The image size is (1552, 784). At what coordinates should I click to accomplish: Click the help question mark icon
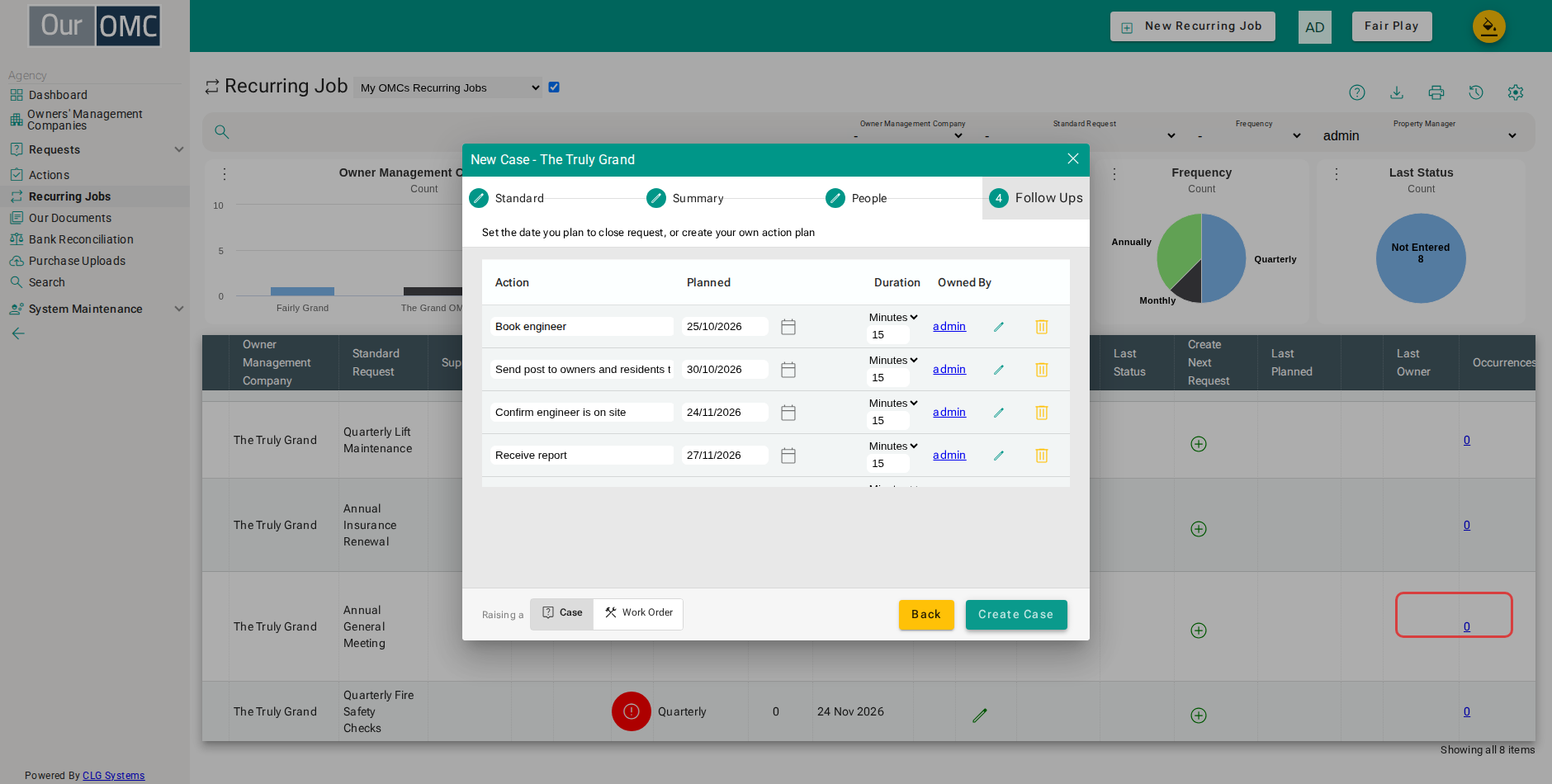[x=1357, y=92]
